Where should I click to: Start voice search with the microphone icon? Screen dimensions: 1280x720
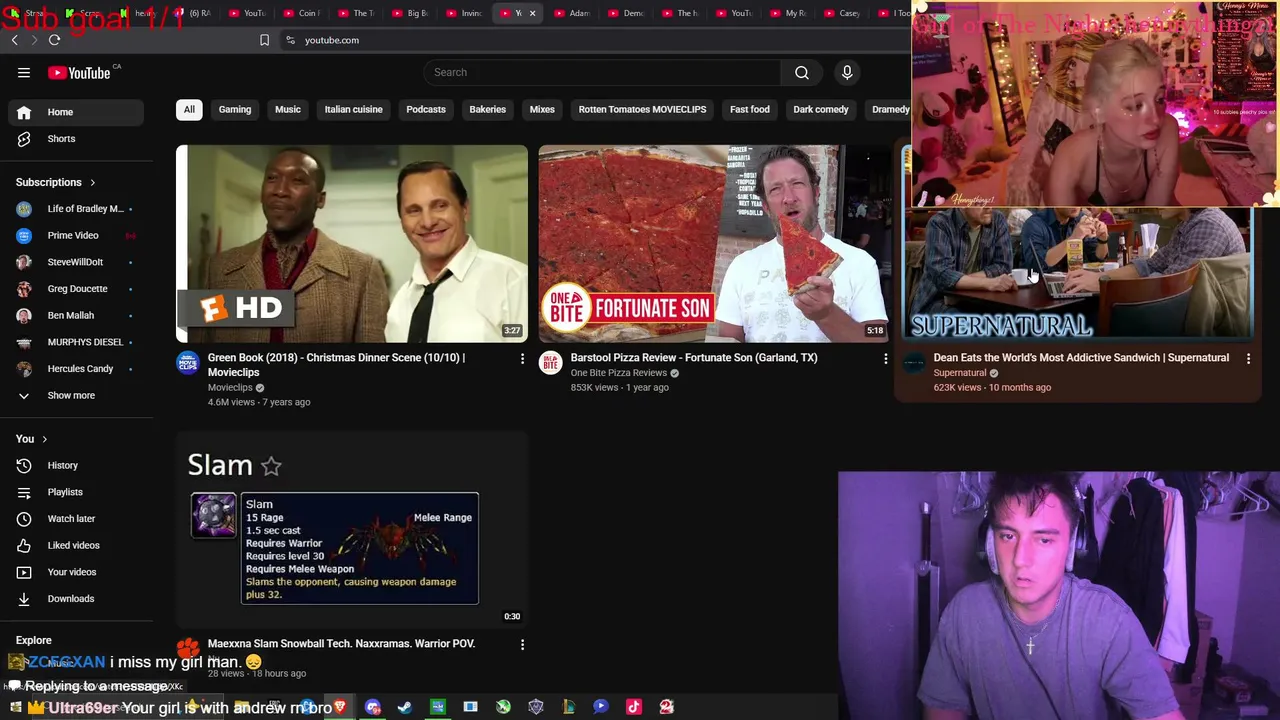847,72
